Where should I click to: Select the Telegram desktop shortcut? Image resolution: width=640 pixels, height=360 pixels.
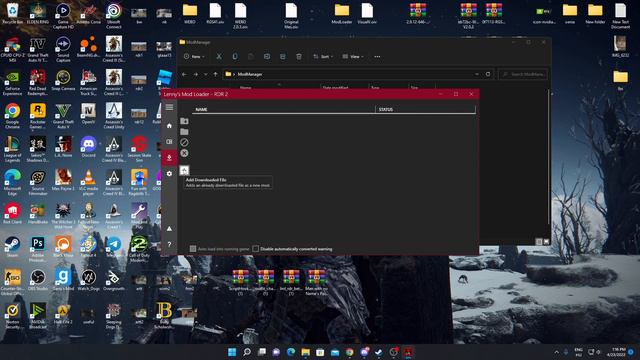113,247
